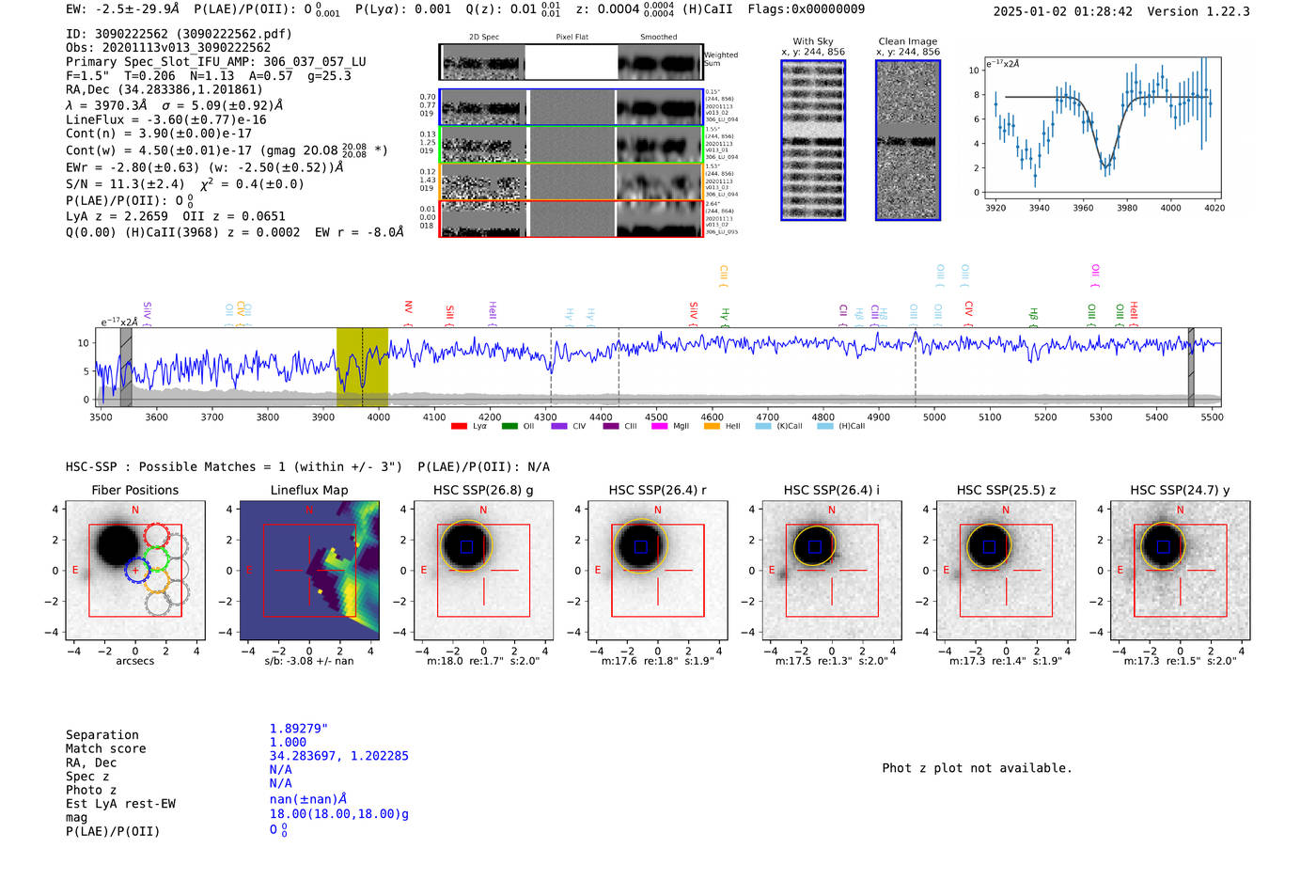Click the gray shaded band near 3550 Å
Screen dimensions: 1316x896
[126, 367]
